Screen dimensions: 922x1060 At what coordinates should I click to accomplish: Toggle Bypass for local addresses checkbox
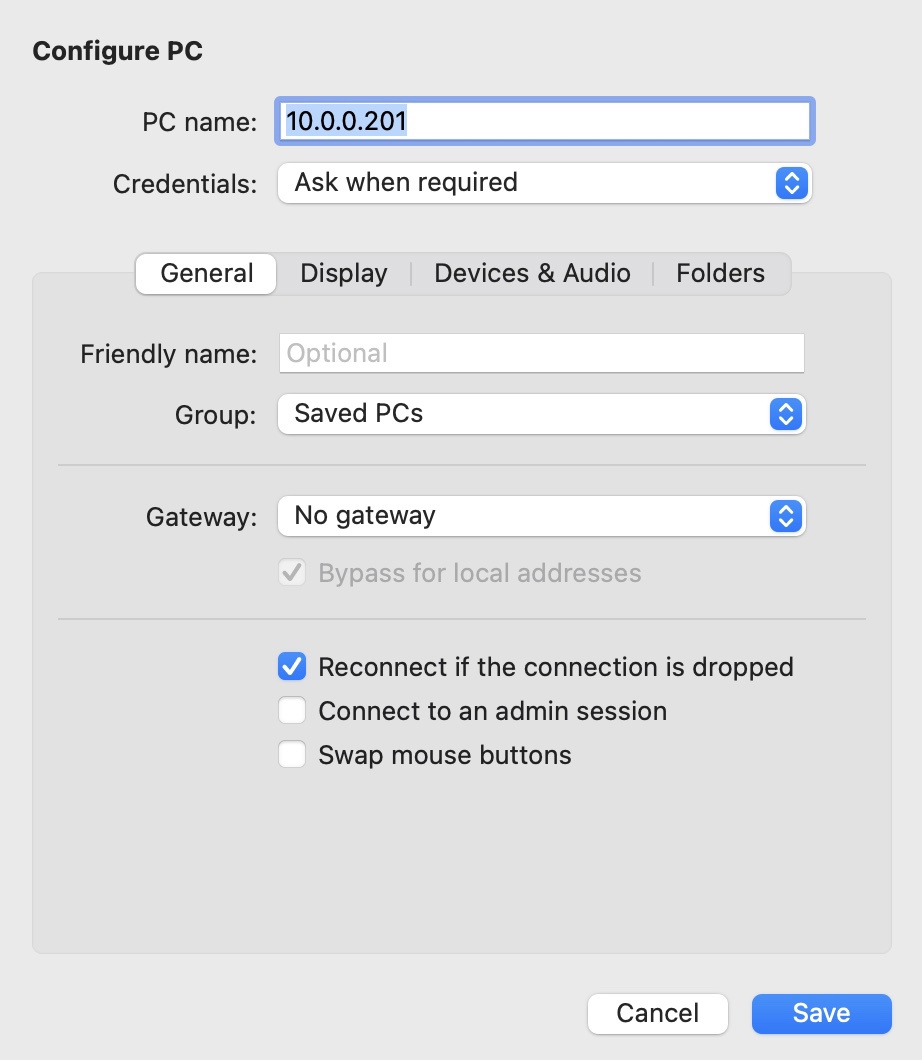292,573
